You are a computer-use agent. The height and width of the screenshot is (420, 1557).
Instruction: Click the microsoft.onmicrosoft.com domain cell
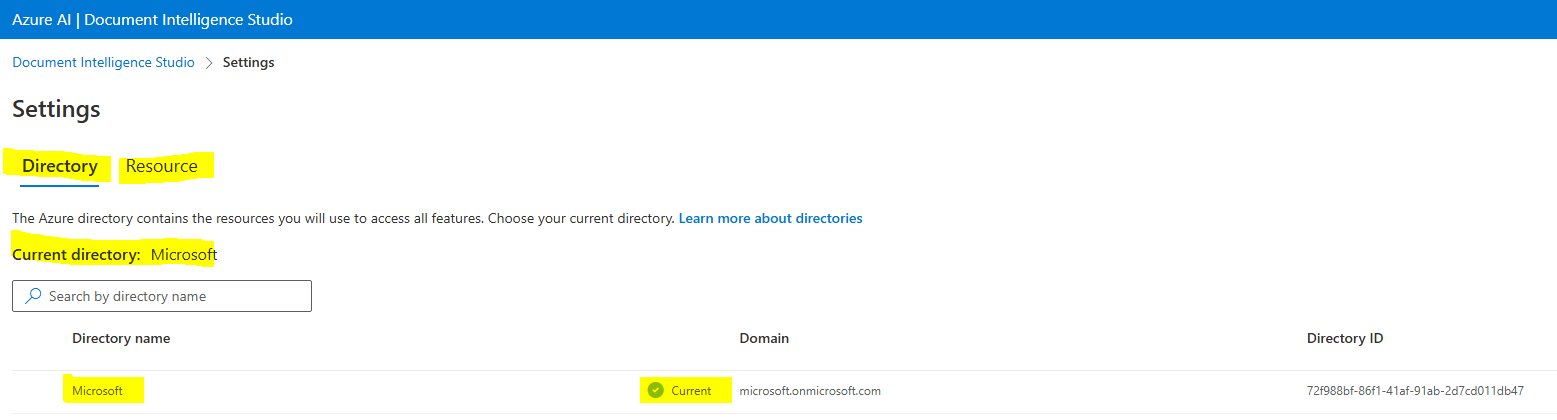point(810,391)
